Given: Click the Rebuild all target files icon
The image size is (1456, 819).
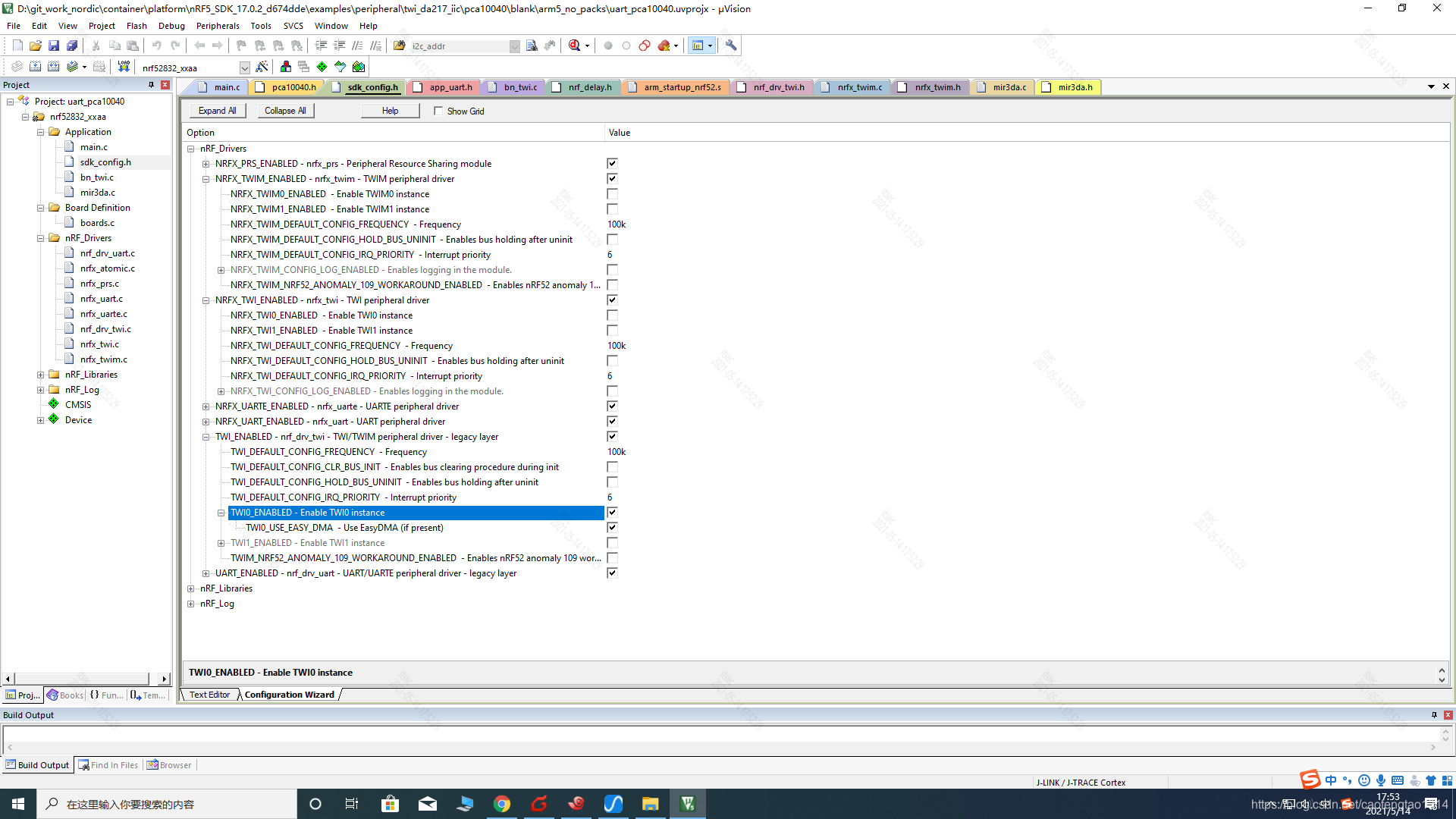Looking at the screenshot, I should tap(53, 67).
